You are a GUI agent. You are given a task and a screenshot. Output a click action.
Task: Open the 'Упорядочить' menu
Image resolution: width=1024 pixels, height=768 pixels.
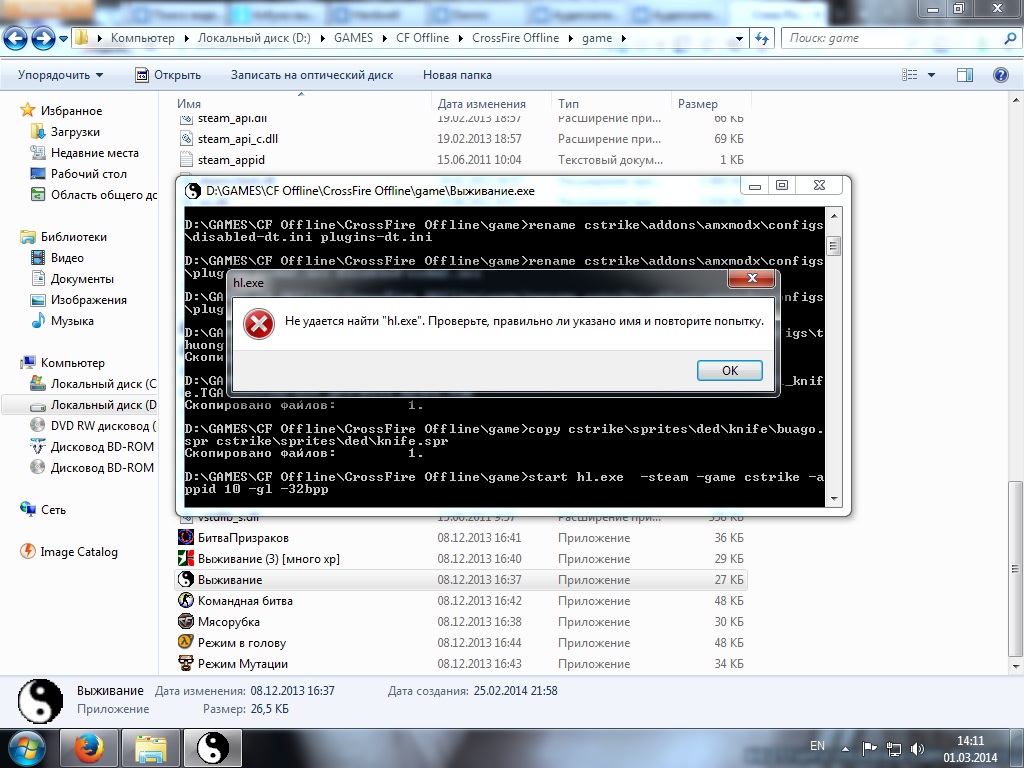coord(60,75)
